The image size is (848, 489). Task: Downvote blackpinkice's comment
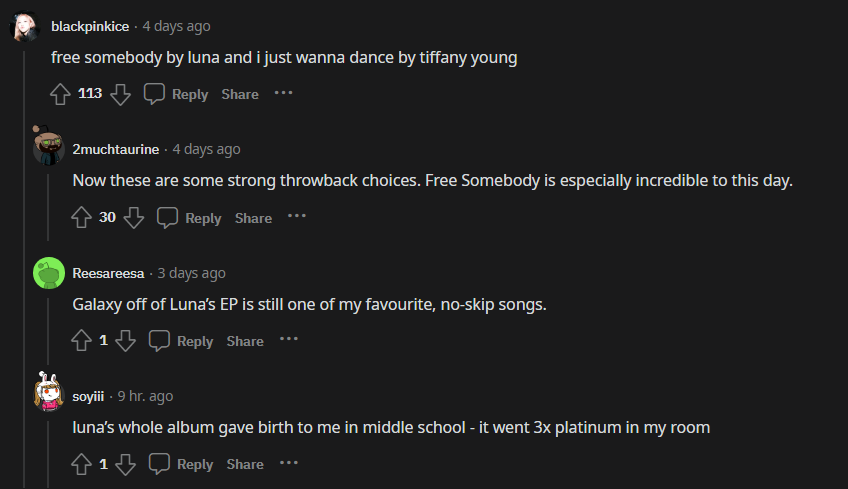(x=120, y=94)
